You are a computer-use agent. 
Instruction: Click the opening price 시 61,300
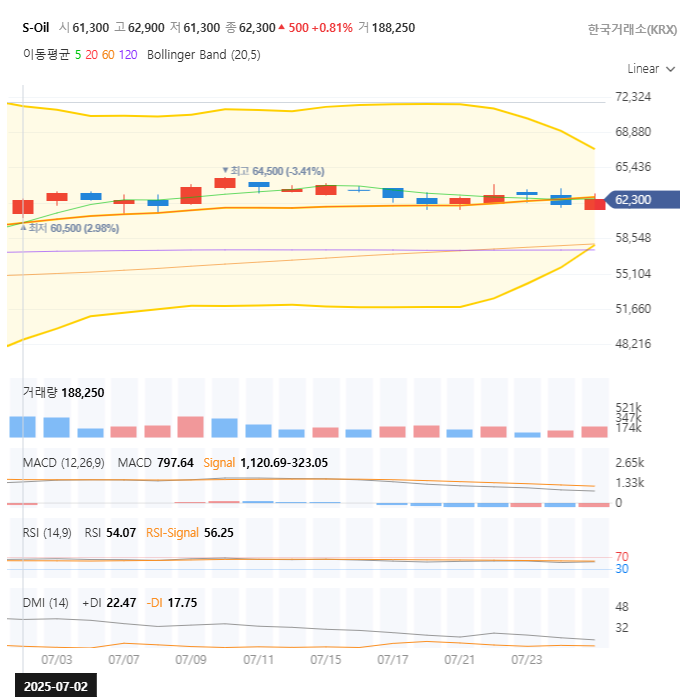(x=84, y=28)
